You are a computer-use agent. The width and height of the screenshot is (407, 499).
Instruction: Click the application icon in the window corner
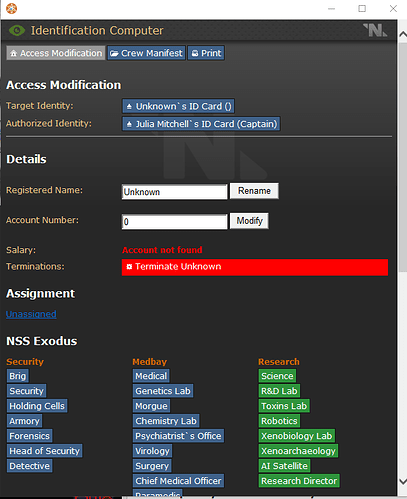point(11,8)
